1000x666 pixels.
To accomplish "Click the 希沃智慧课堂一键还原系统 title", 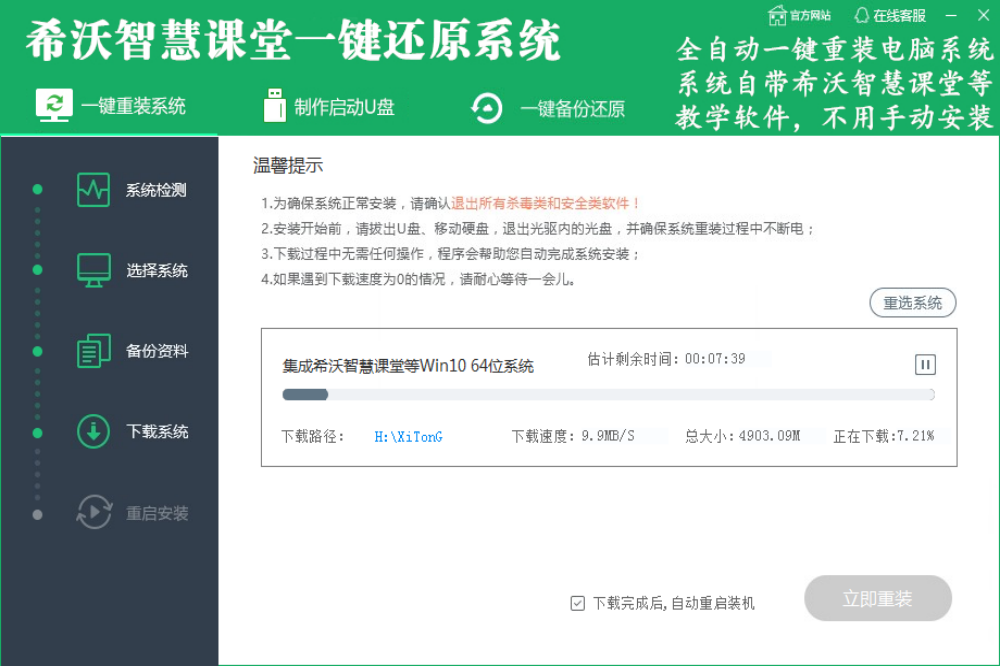I will pyautogui.click(x=293, y=41).
